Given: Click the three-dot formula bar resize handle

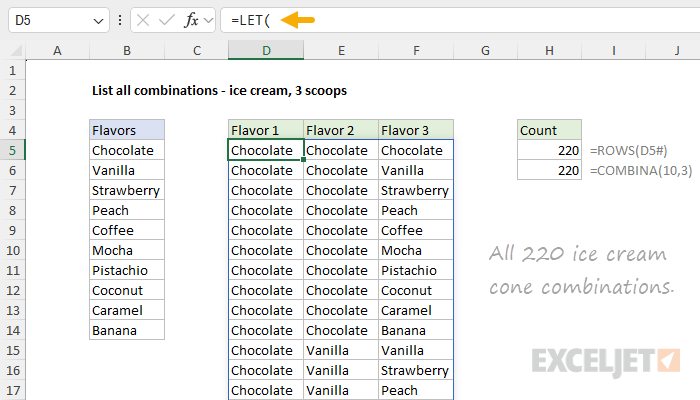Looking at the screenshot, I should (120, 20).
